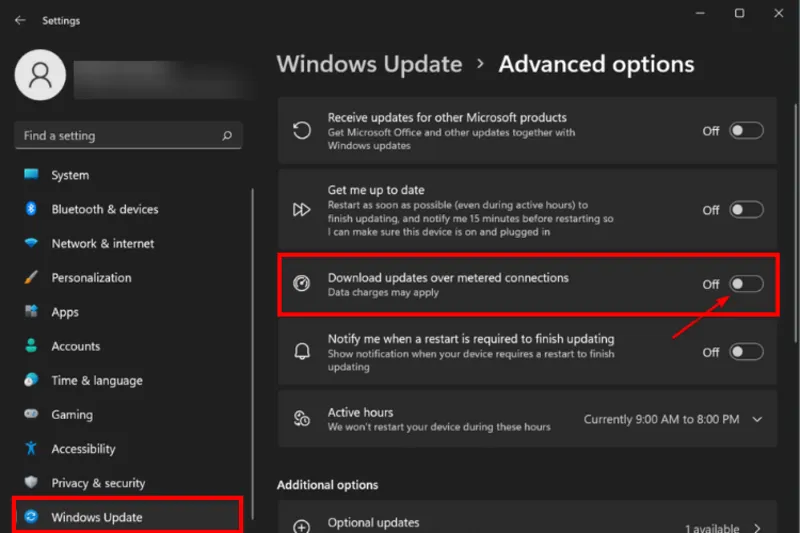Viewport: 800px width, 533px height.
Task: Click the Privacy & security shield icon
Action: click(31, 483)
